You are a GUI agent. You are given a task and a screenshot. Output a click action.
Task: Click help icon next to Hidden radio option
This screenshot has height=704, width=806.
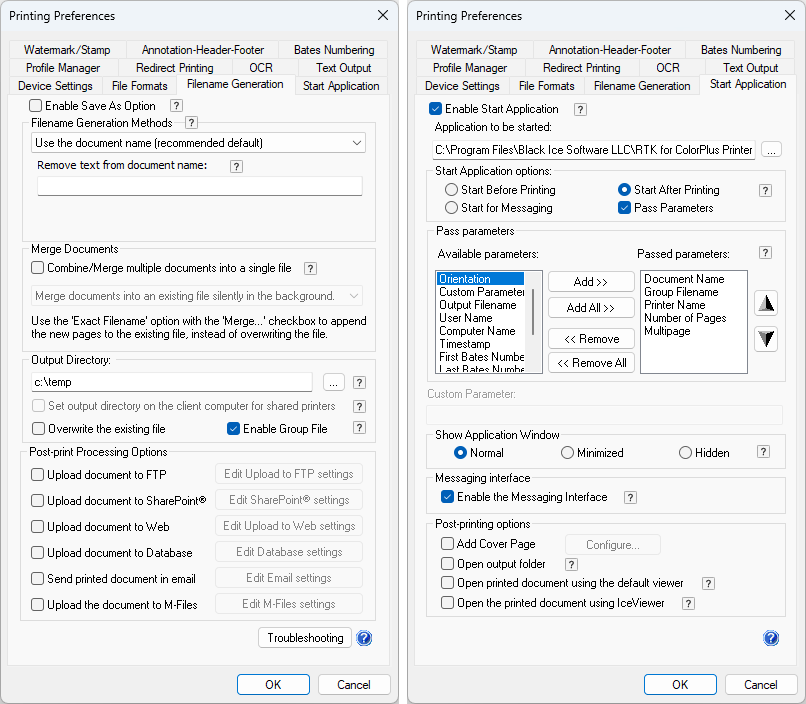click(763, 452)
